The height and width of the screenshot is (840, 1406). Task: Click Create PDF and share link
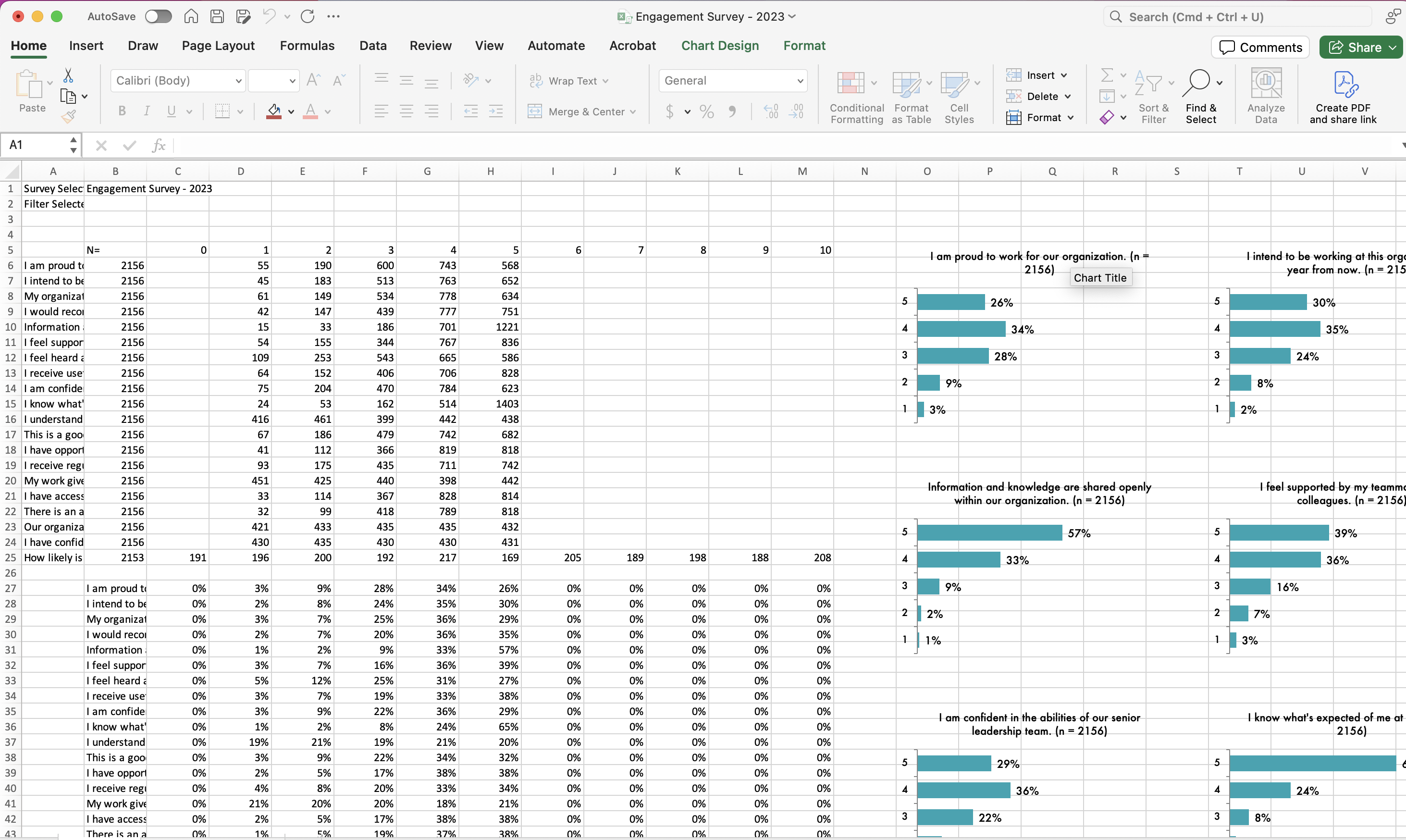pos(1343,97)
